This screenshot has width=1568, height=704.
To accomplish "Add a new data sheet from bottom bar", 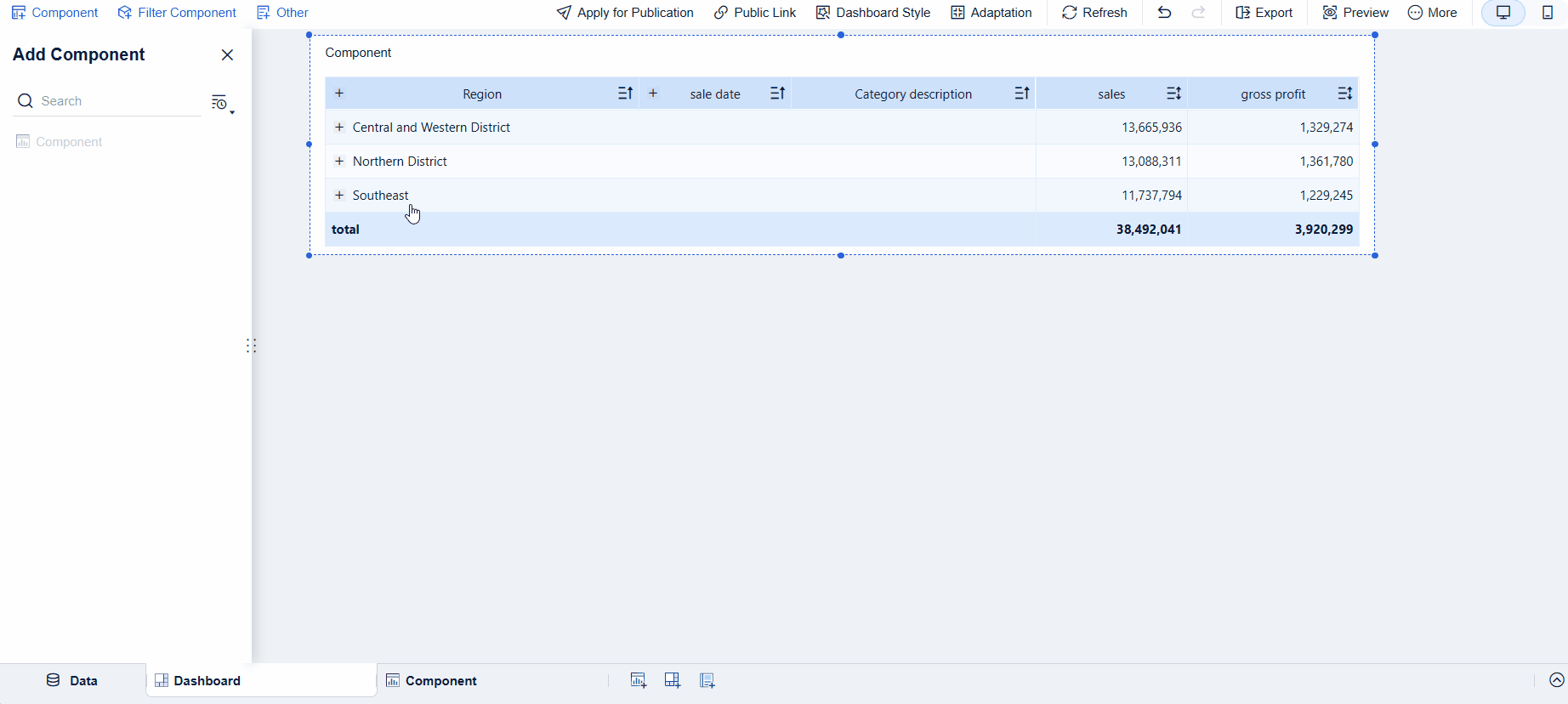I will coord(707,680).
